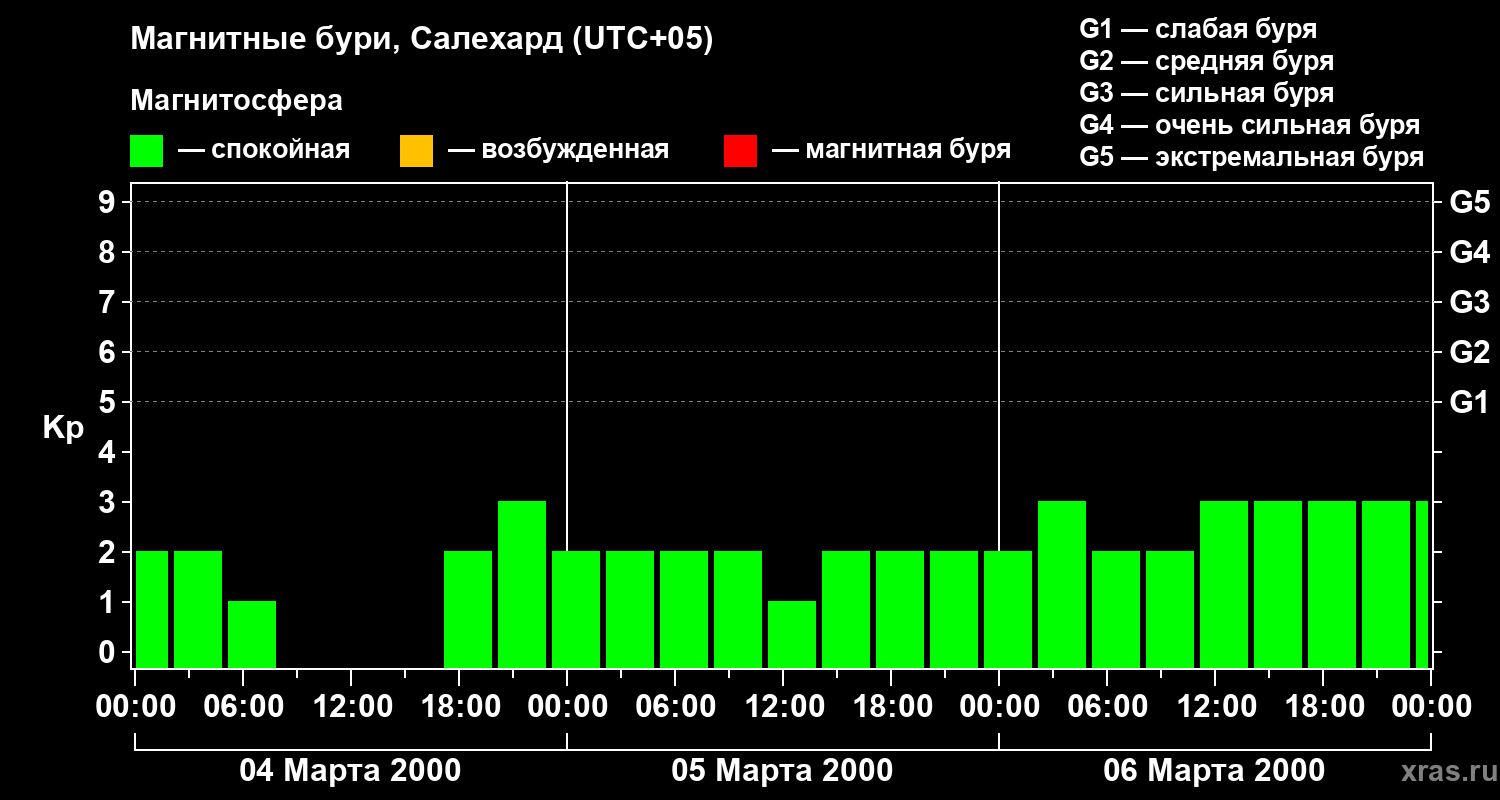Click the 'Магнитосфера' legend heading

[x=236, y=101]
